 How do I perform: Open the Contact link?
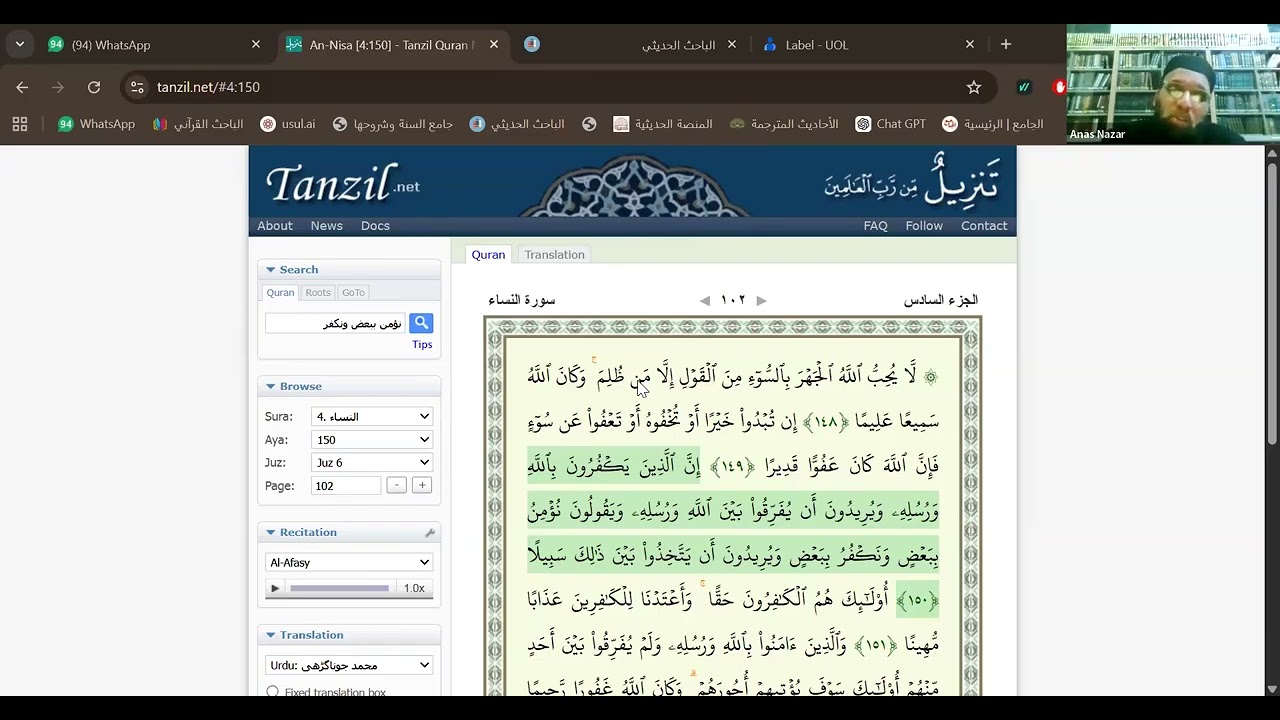984,226
